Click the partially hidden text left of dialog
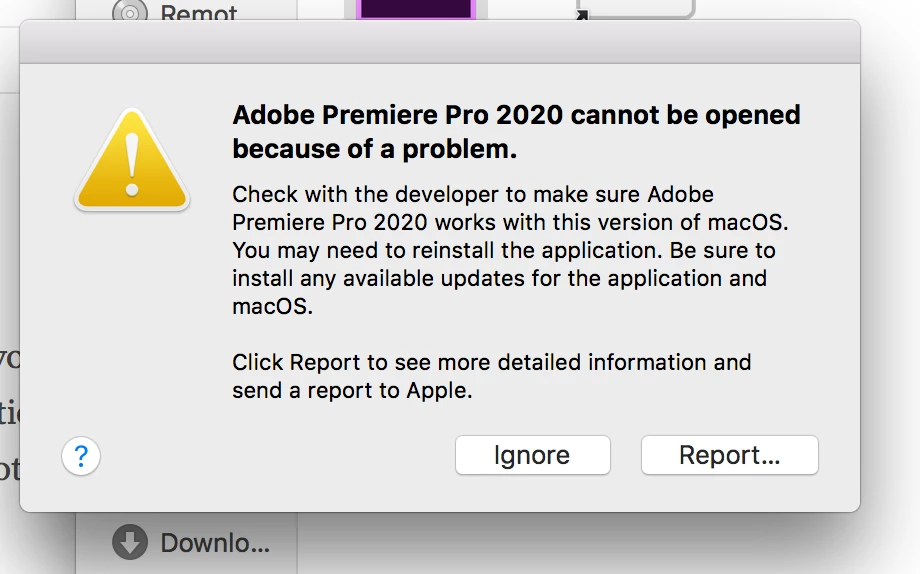 [9, 412]
